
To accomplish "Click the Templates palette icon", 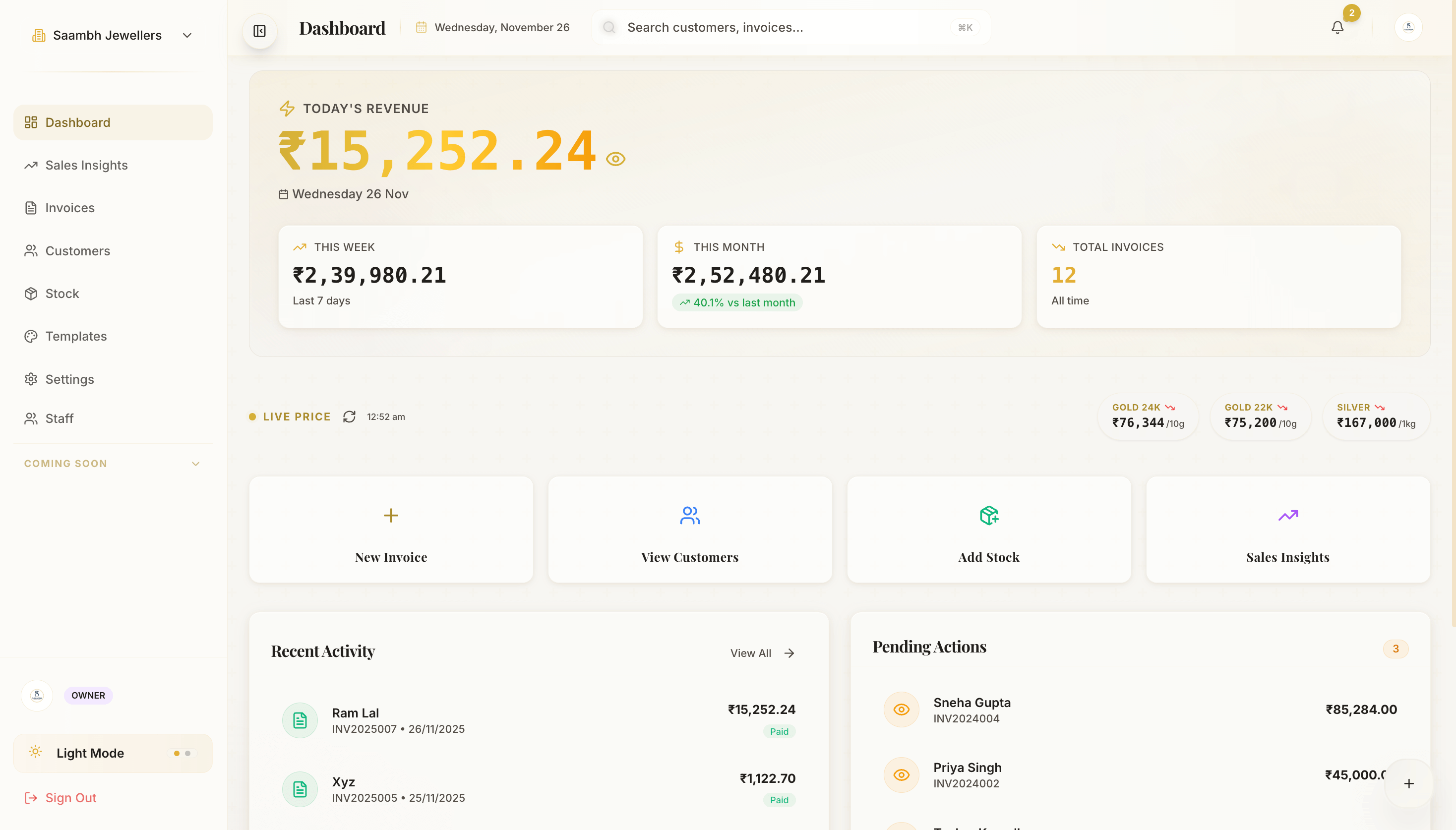I will 31,336.
